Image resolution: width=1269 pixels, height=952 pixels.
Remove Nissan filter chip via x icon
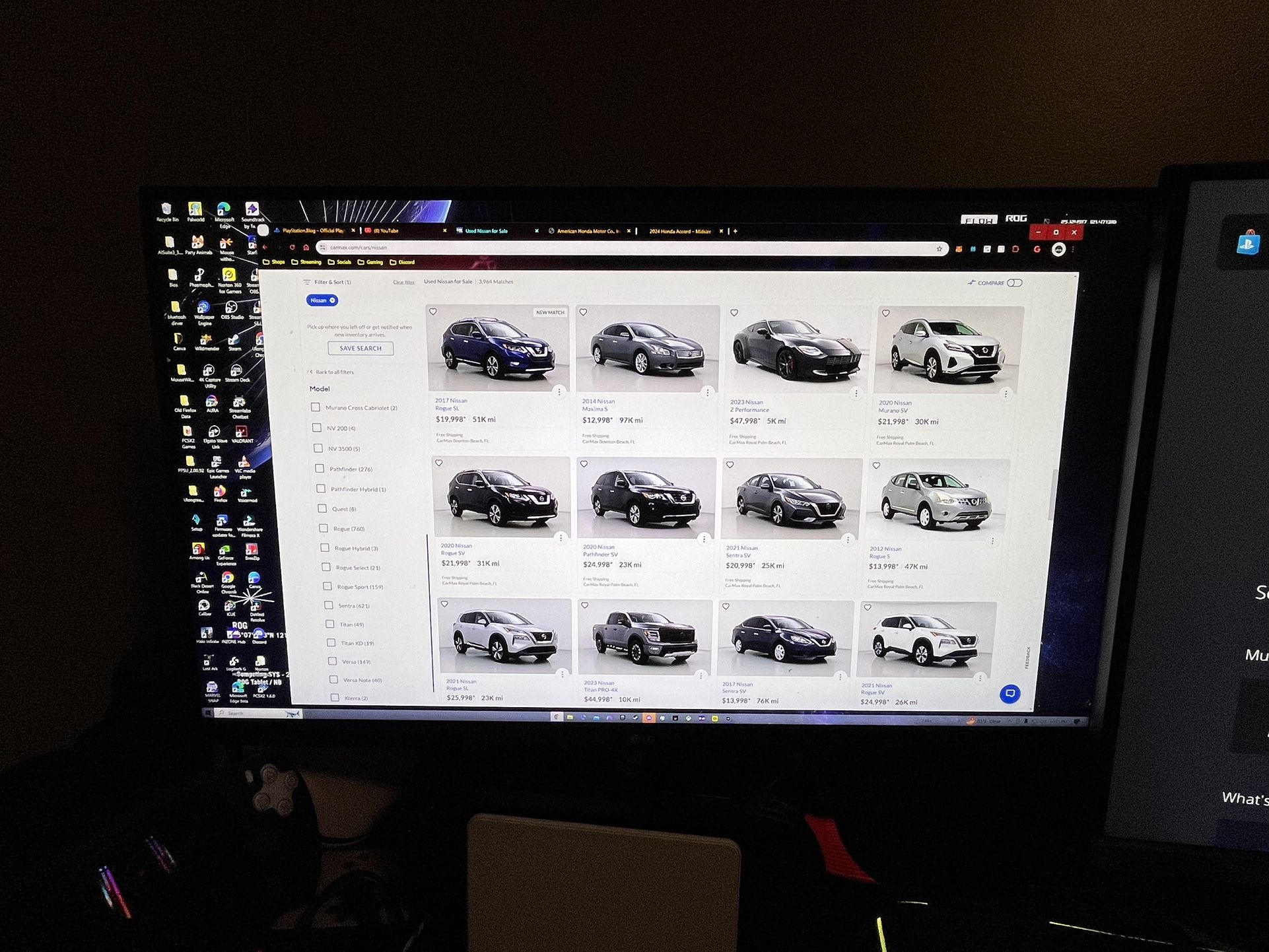(x=333, y=300)
